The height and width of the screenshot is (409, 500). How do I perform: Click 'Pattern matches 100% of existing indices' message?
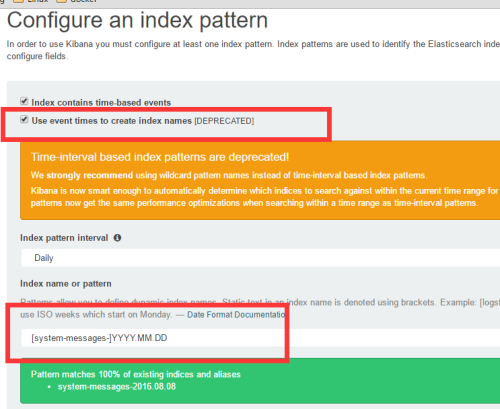coord(136,374)
